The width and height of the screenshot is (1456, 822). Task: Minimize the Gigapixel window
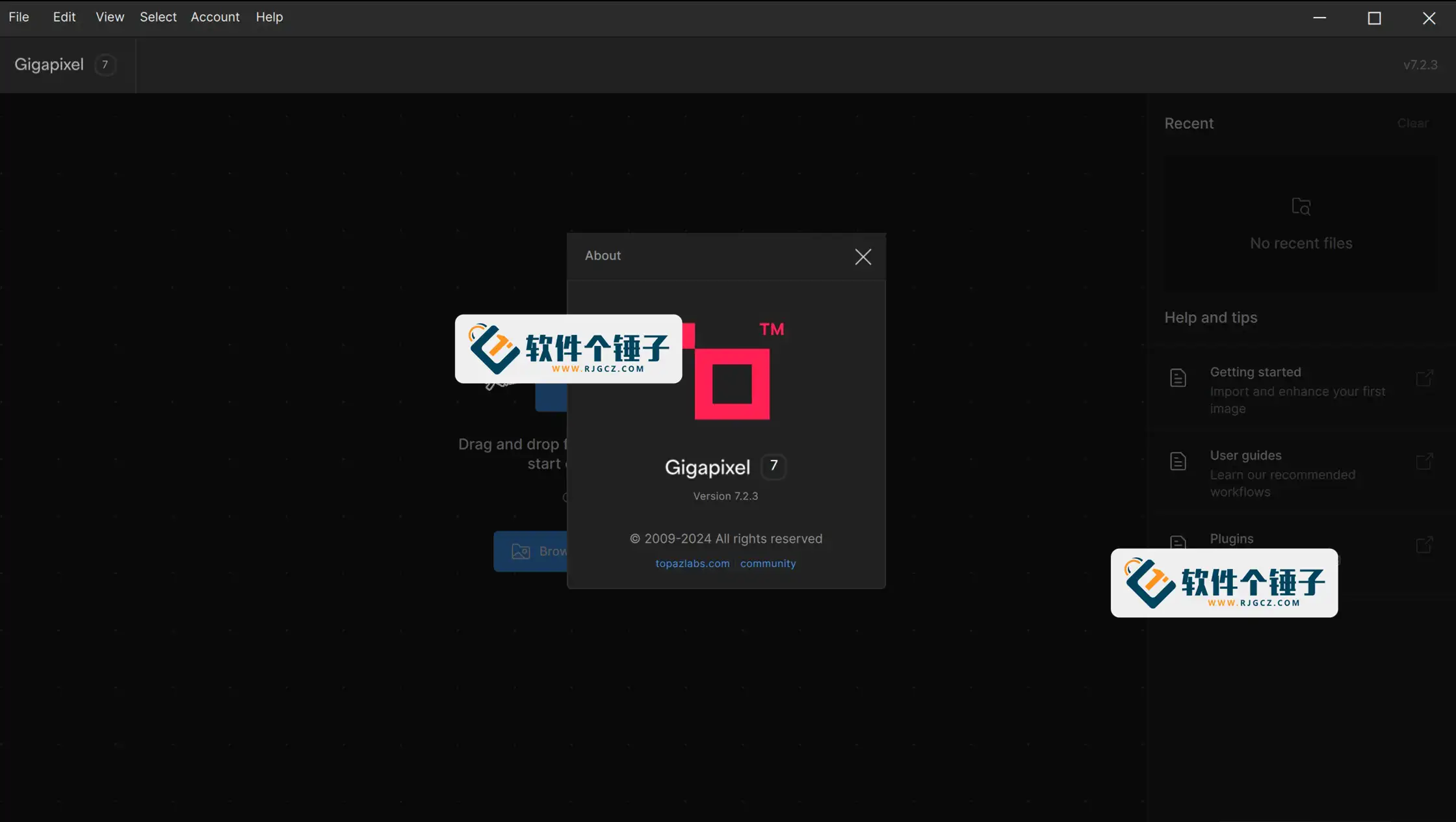pyautogui.click(x=1319, y=18)
